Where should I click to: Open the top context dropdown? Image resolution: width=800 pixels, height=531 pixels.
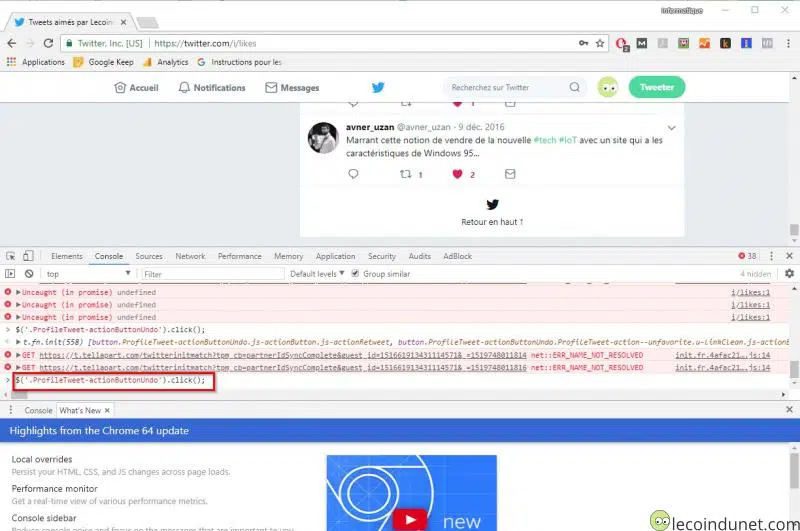[88, 274]
